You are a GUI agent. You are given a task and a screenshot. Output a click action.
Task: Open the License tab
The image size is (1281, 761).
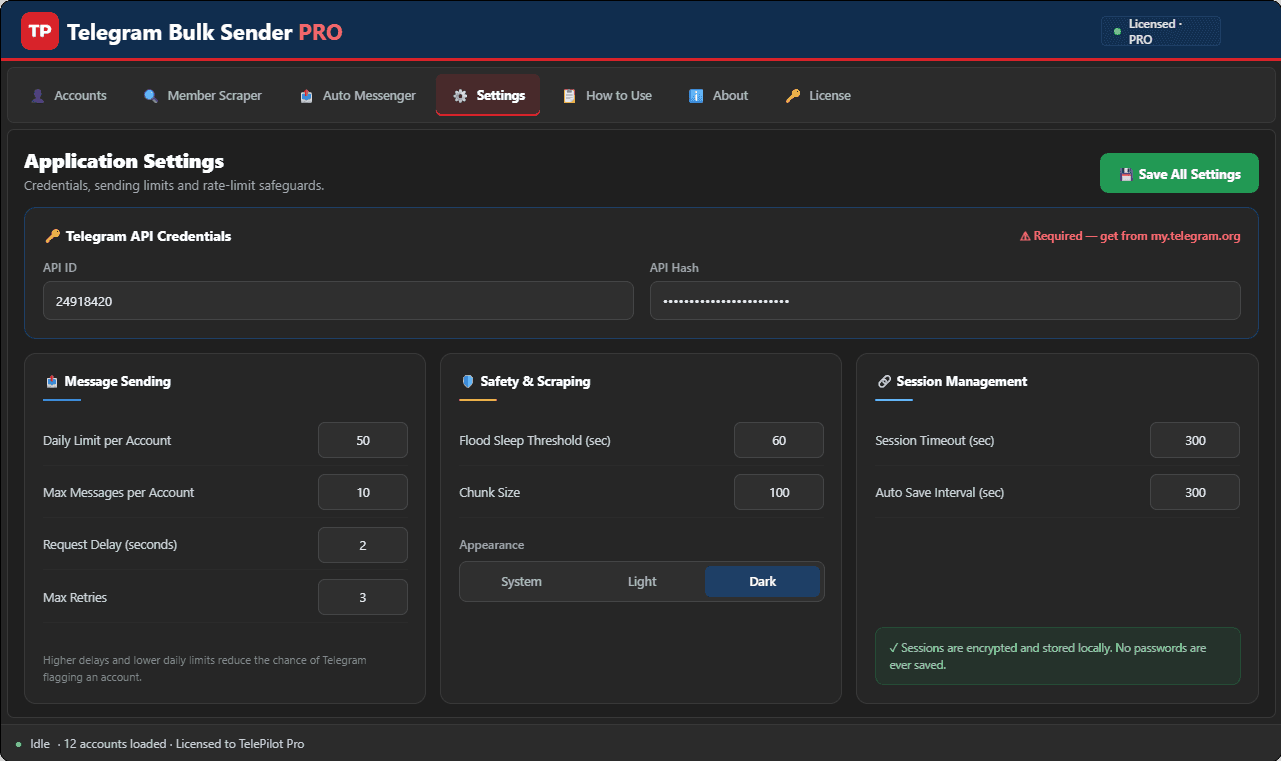coord(818,96)
